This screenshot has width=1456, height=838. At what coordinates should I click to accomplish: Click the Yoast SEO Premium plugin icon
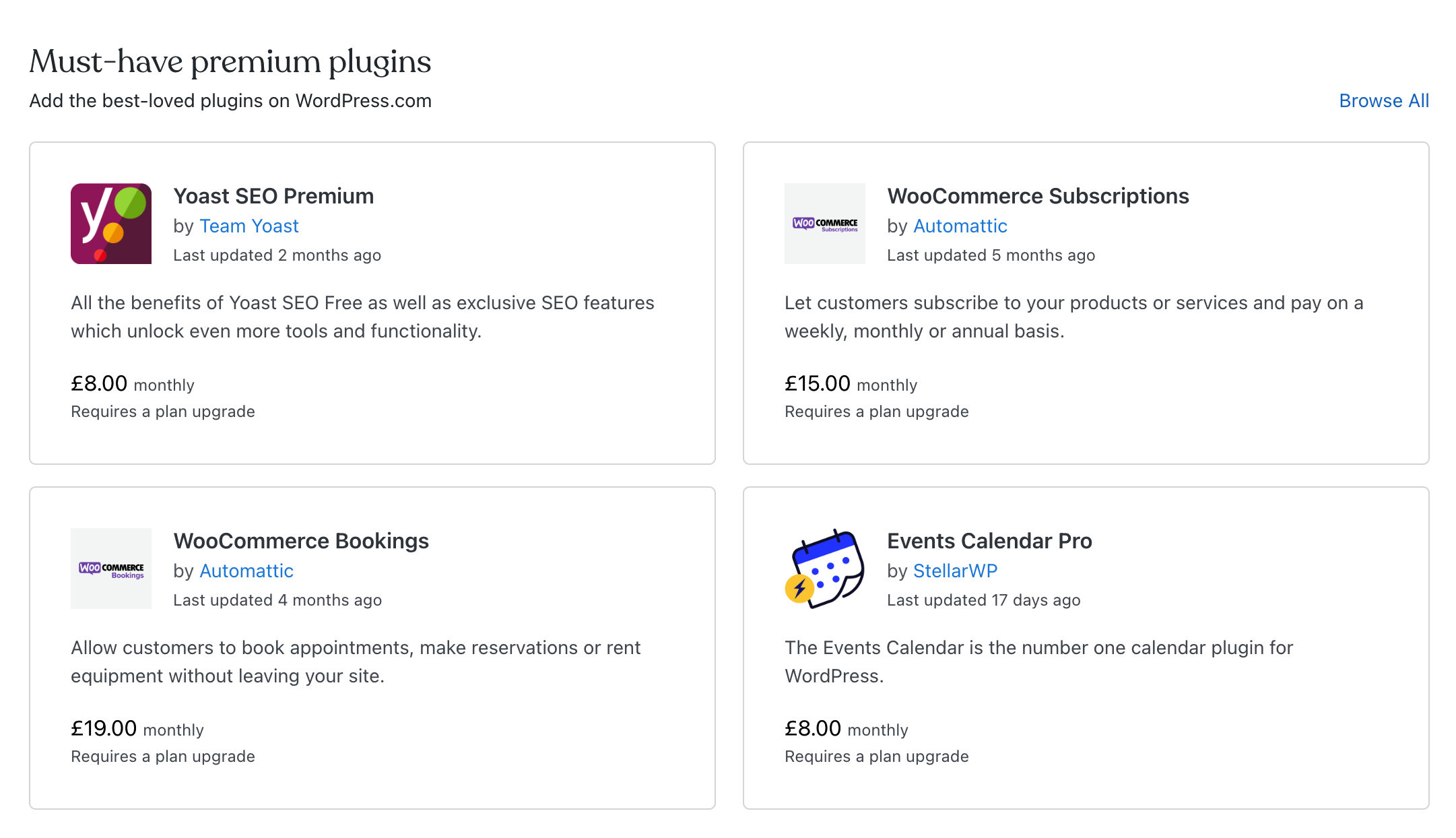click(x=111, y=224)
